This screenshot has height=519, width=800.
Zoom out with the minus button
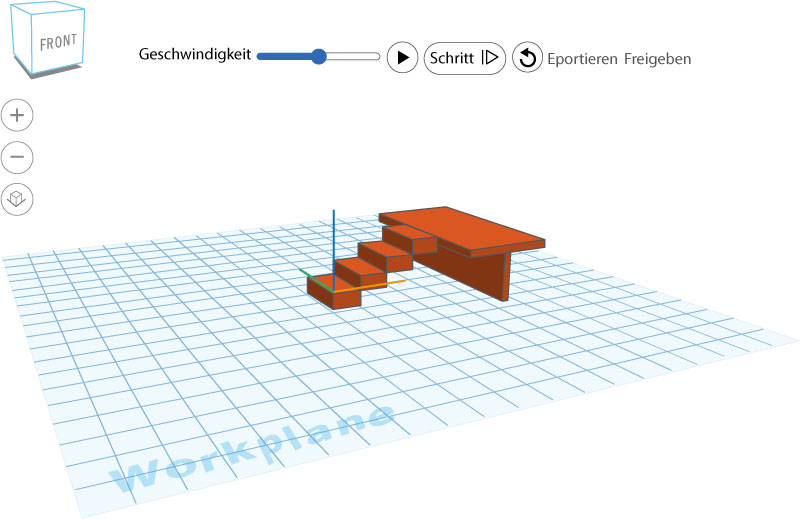point(17,157)
